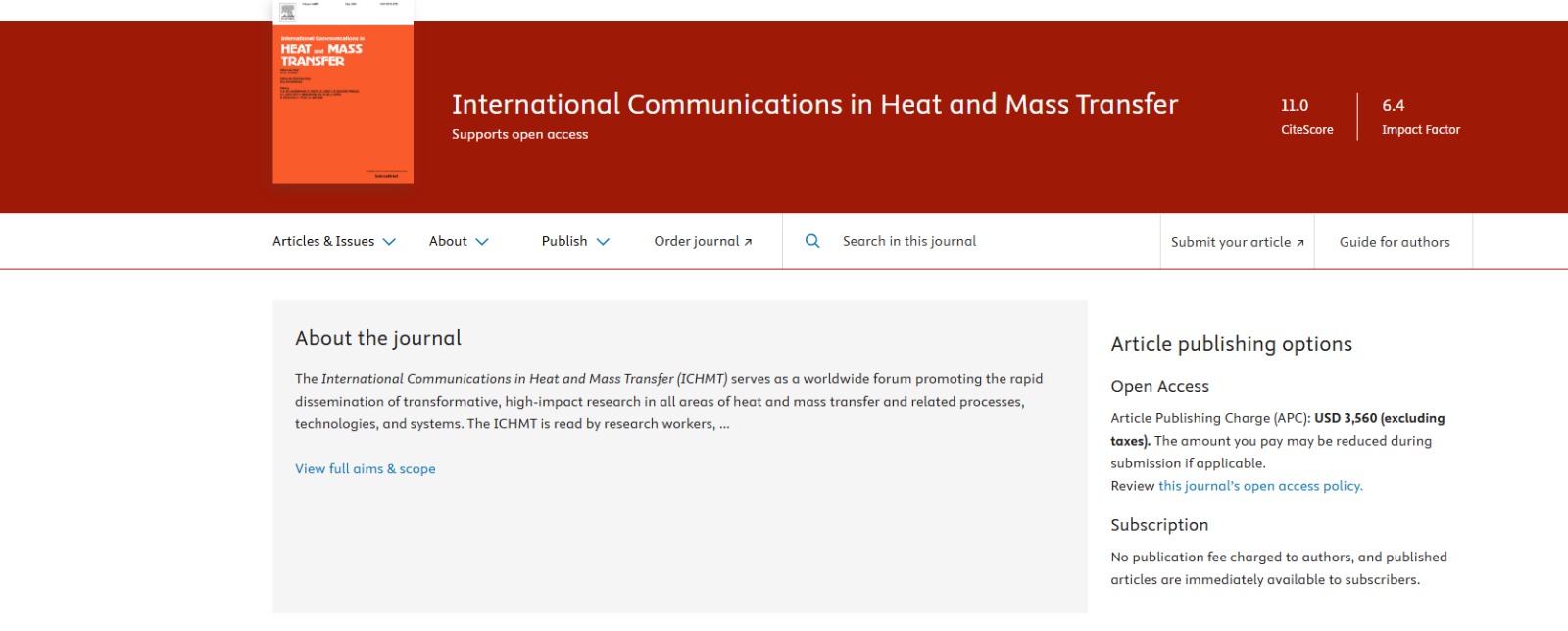Open the journal cover thumbnail
The height and width of the screenshot is (631, 1568).
coord(343,92)
